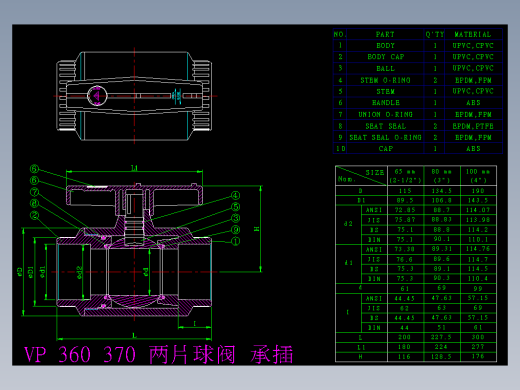Click the d1 DIN value '110.4'
This screenshot has height=390, width=520.
click(x=478, y=278)
